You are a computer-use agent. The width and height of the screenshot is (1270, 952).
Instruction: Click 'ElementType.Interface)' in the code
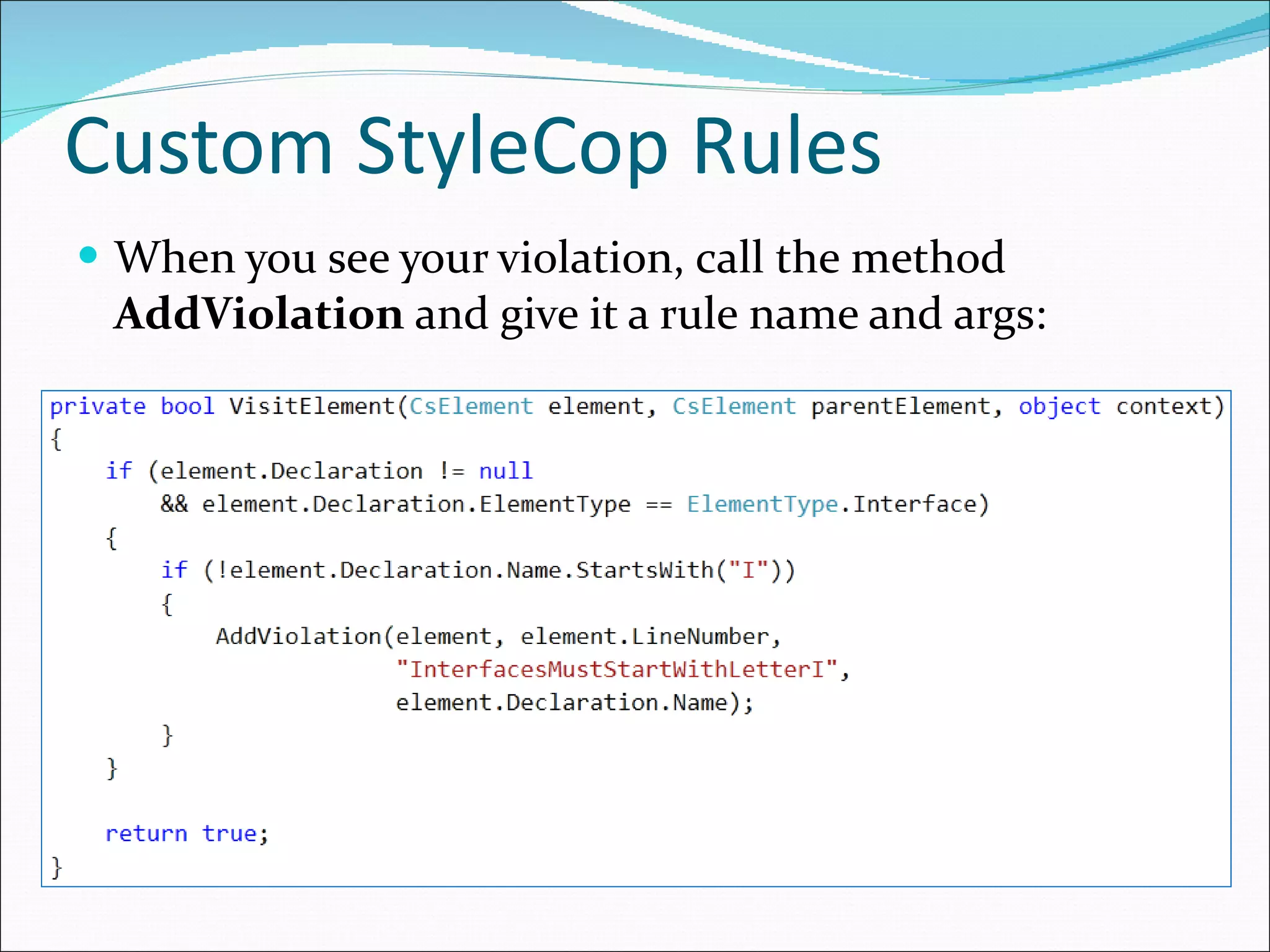pyautogui.click(x=837, y=505)
